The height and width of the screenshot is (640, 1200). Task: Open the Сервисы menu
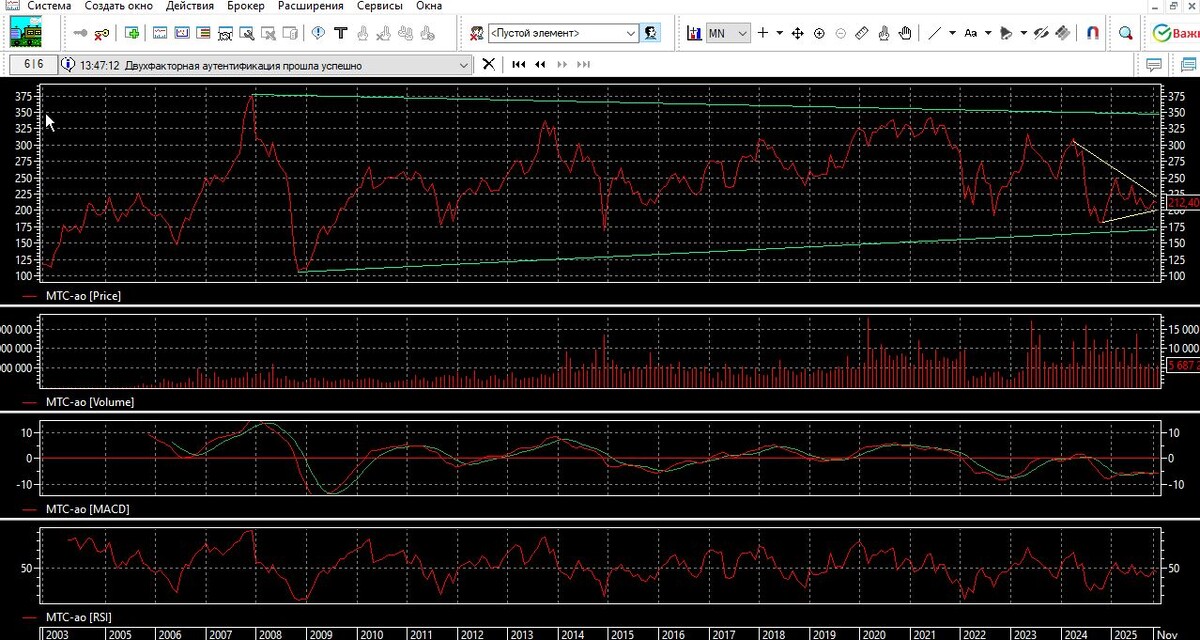point(380,6)
